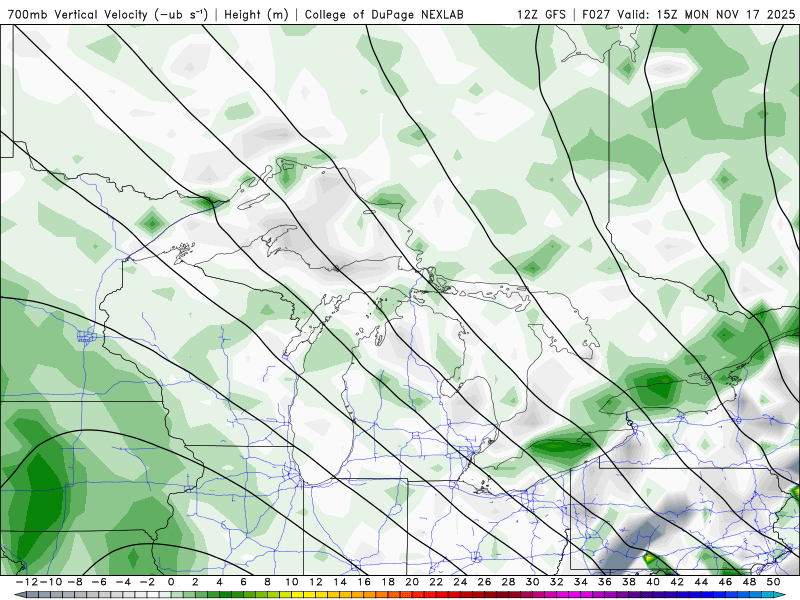Click the "F027 Valid: 15Z MON NOV 17 2025" text
Viewport: 800px width, 600px height.
[x=688, y=15]
